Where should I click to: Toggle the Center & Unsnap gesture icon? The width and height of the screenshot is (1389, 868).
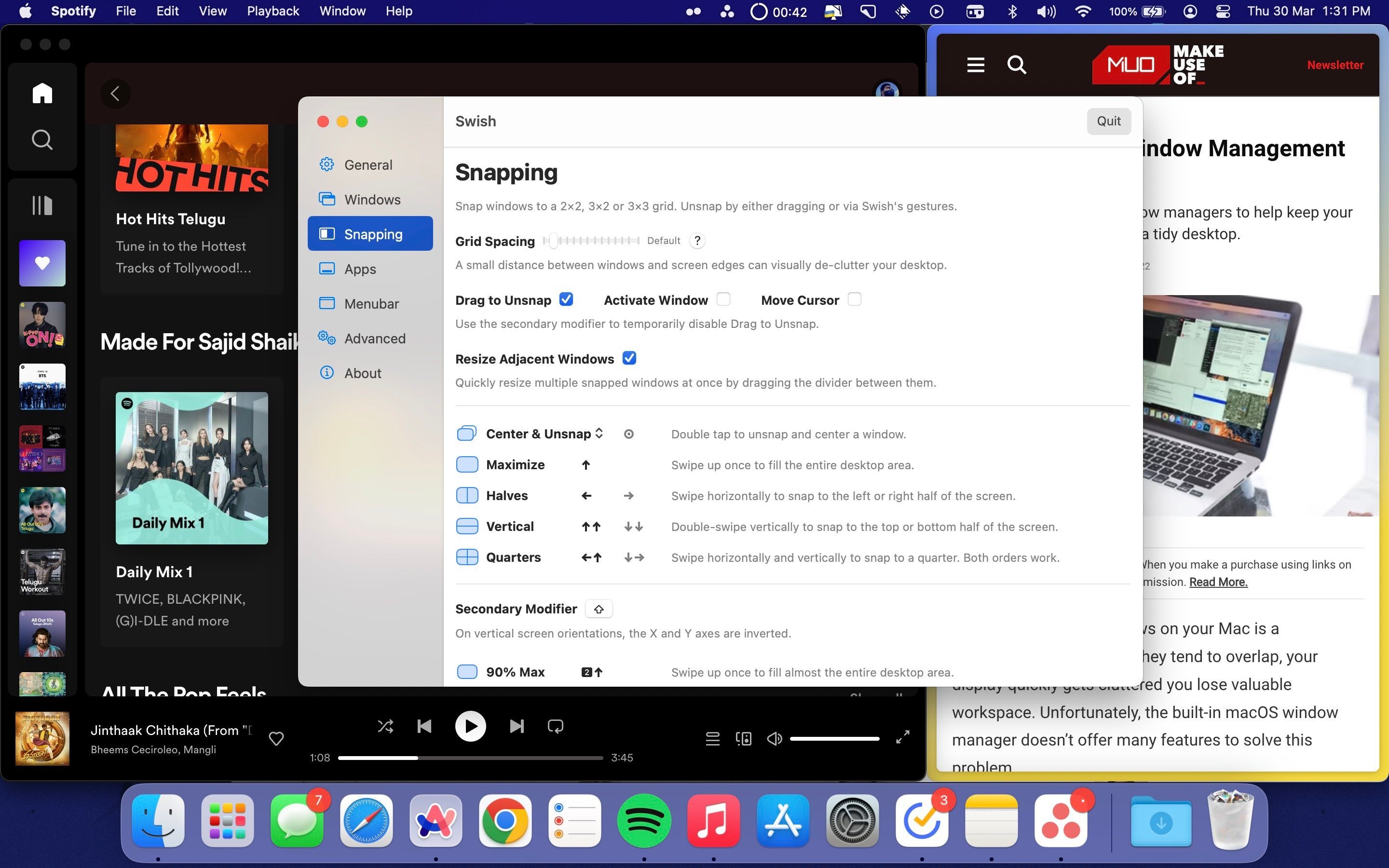(467, 434)
